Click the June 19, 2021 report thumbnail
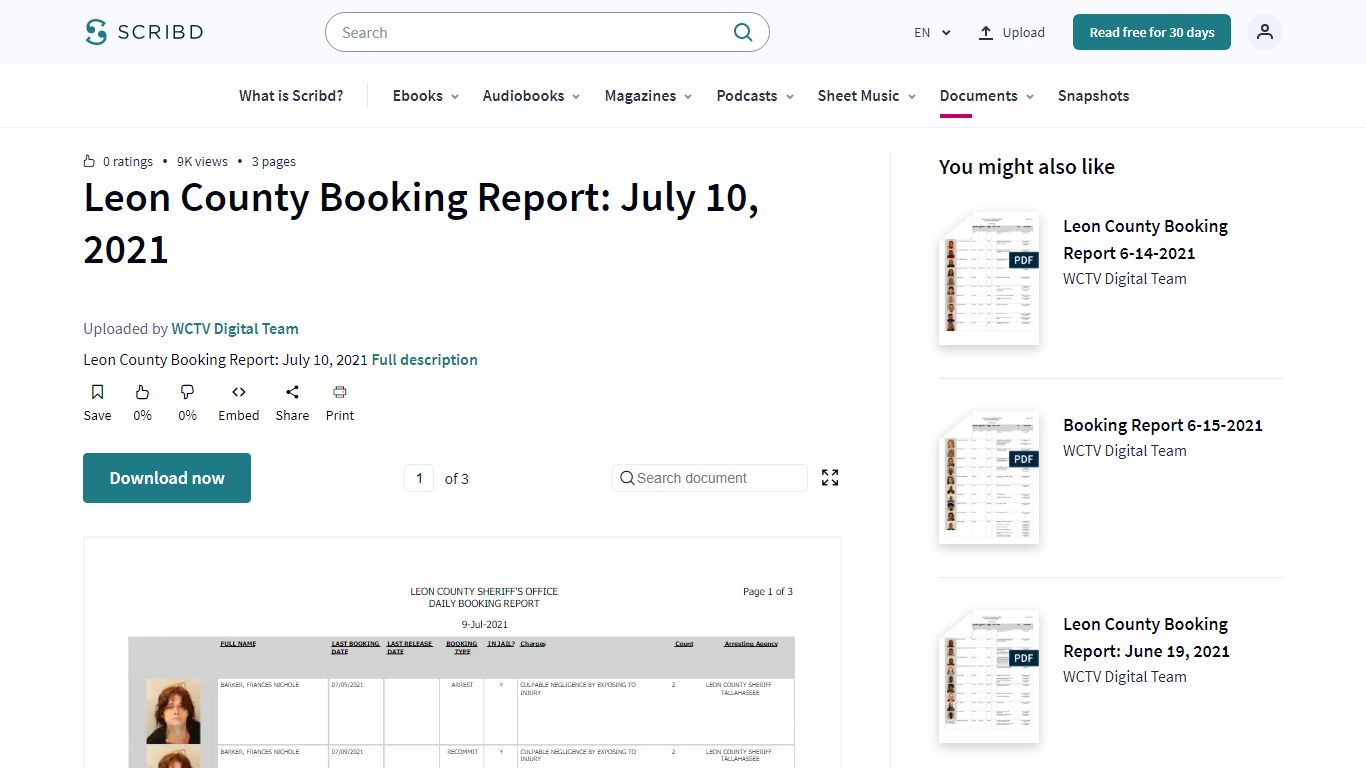Viewport: 1366px width, 768px height. click(x=989, y=677)
